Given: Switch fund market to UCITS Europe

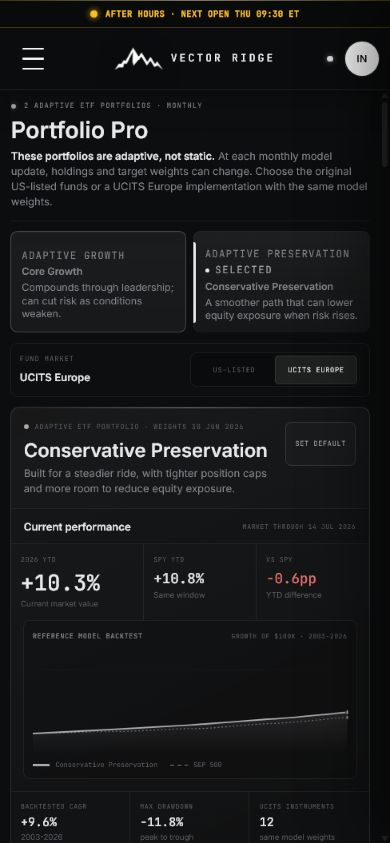Looking at the screenshot, I should (315, 370).
